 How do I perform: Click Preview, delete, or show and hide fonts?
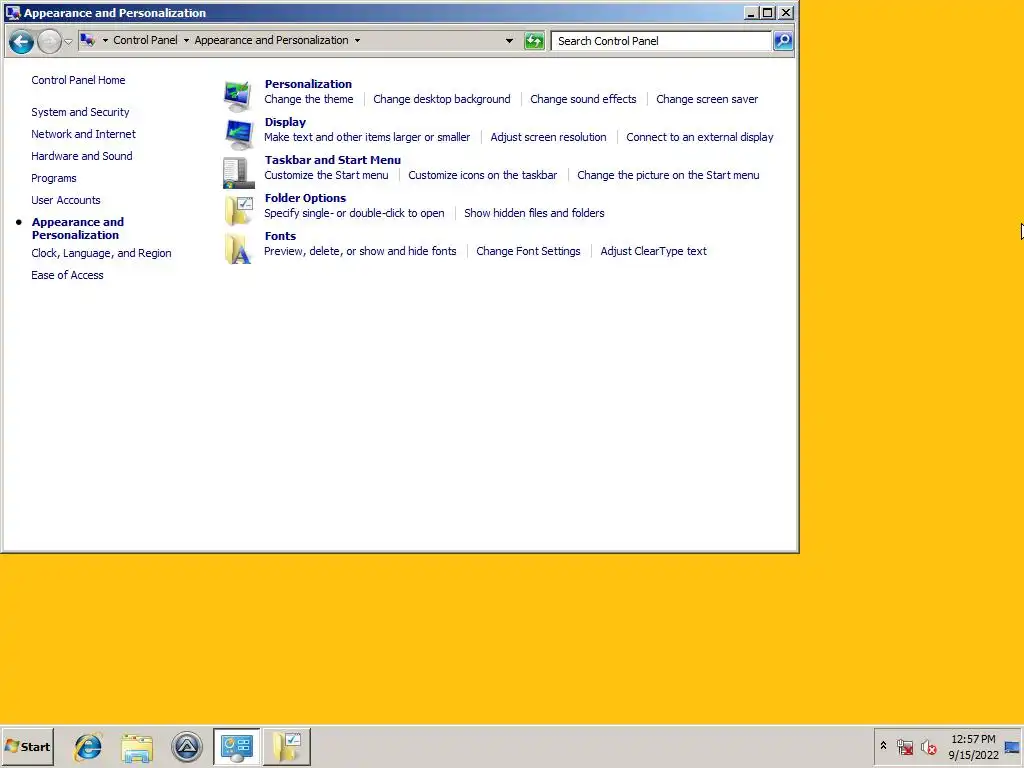[360, 251]
